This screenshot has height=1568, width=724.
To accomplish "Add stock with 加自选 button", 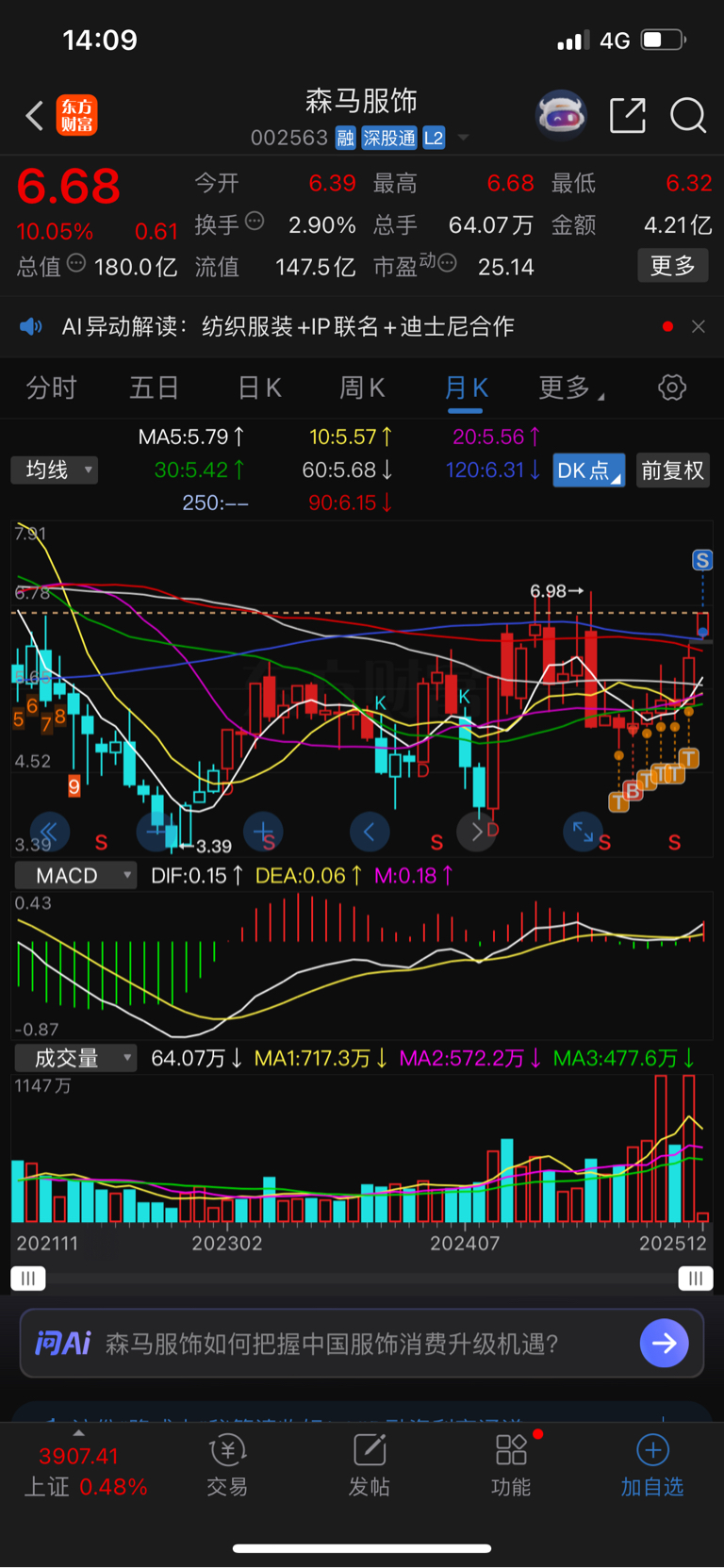I will coord(652,1466).
